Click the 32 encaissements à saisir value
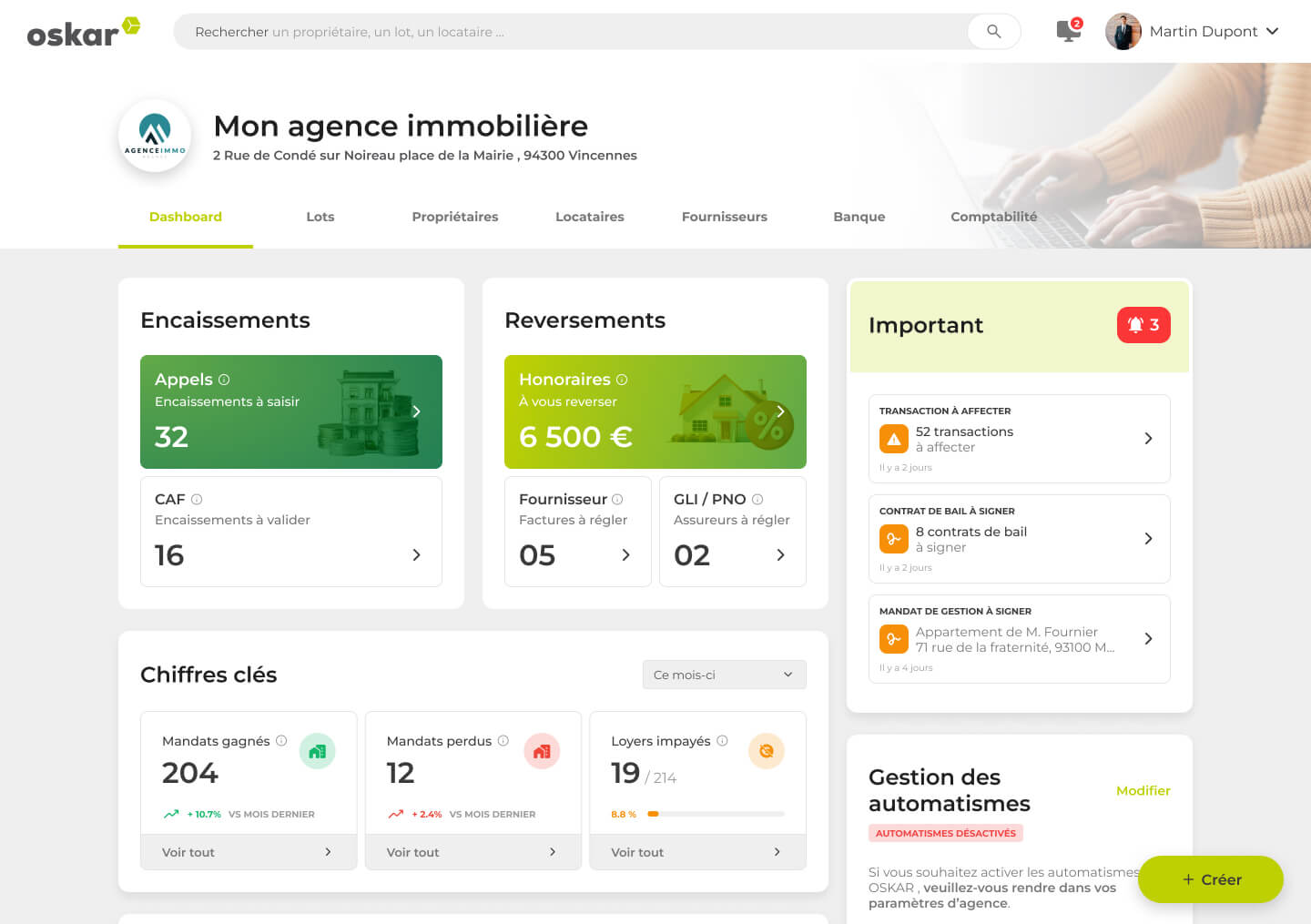 pyautogui.click(x=171, y=437)
